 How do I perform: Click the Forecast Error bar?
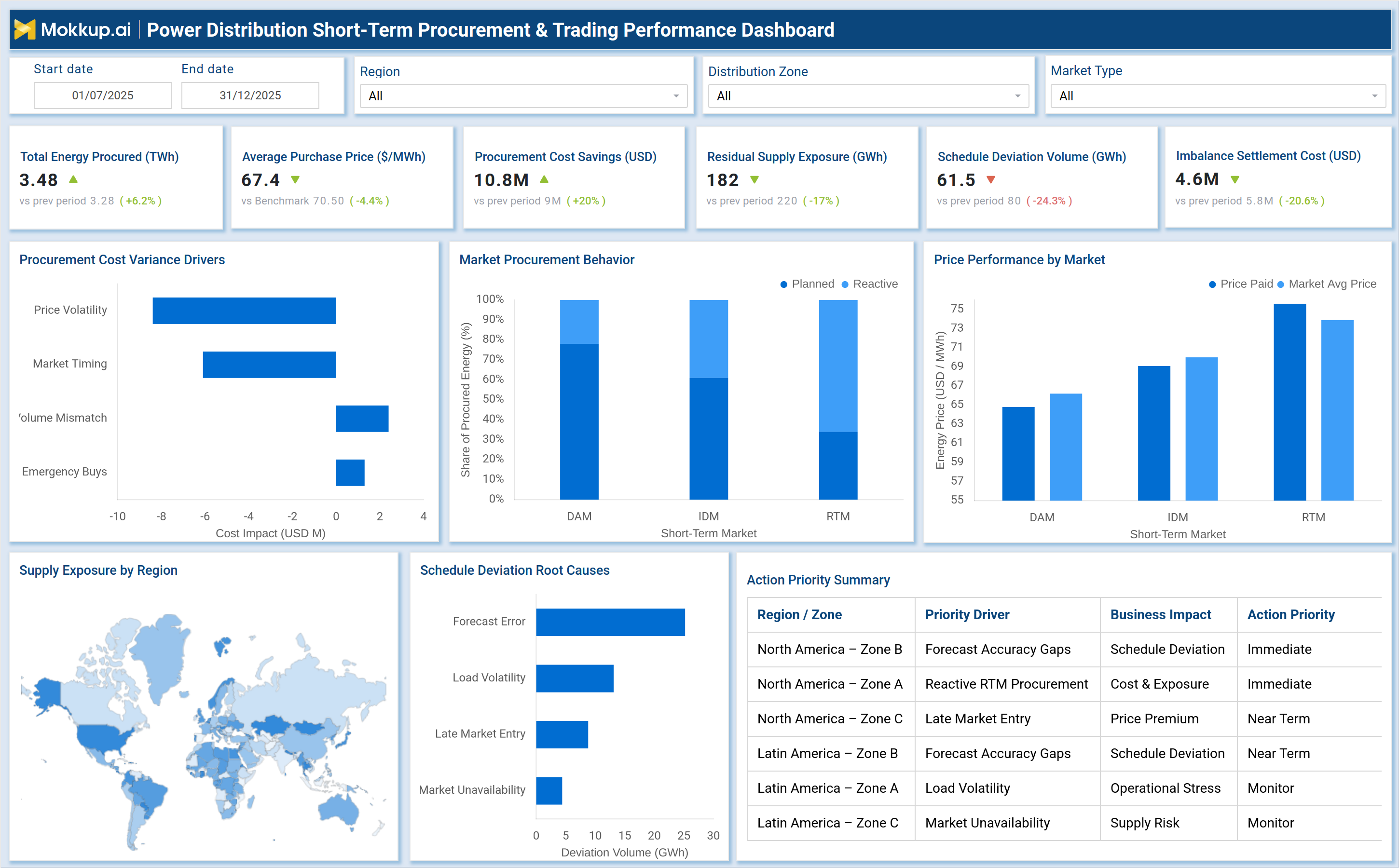coord(610,622)
